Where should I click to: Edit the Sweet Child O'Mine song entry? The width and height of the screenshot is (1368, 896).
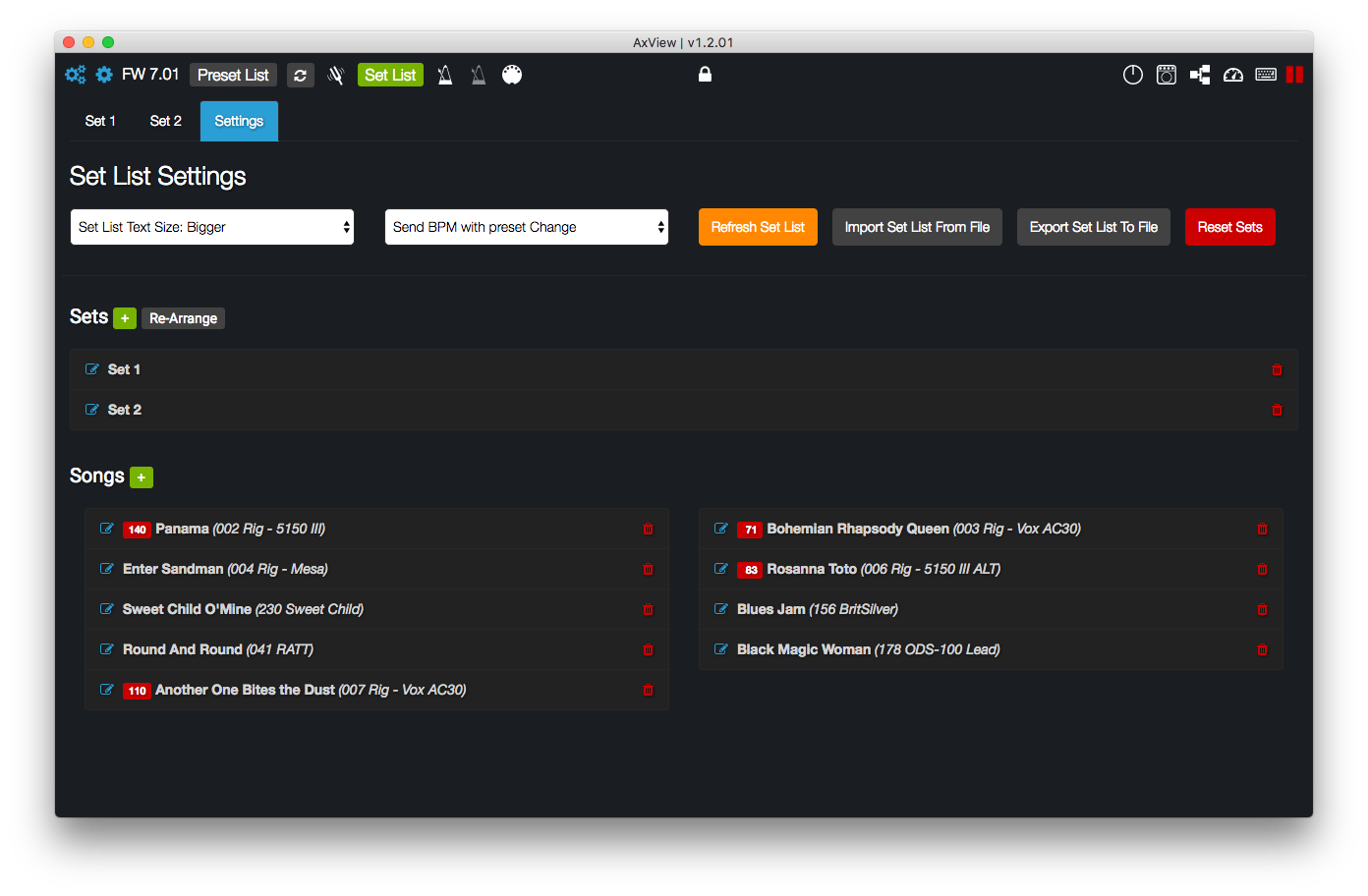tap(107, 609)
